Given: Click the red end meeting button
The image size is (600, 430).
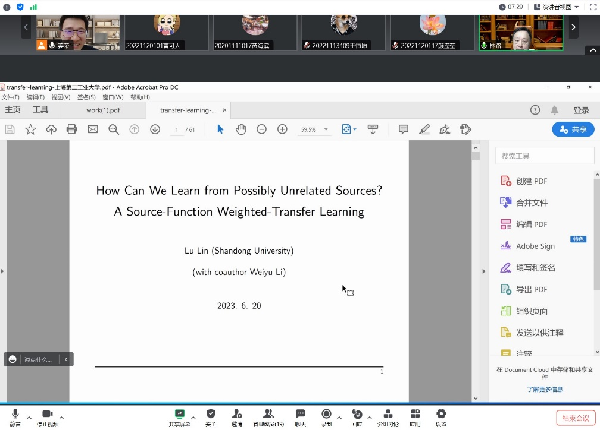Looking at the screenshot, I should pyautogui.click(x=574, y=415).
